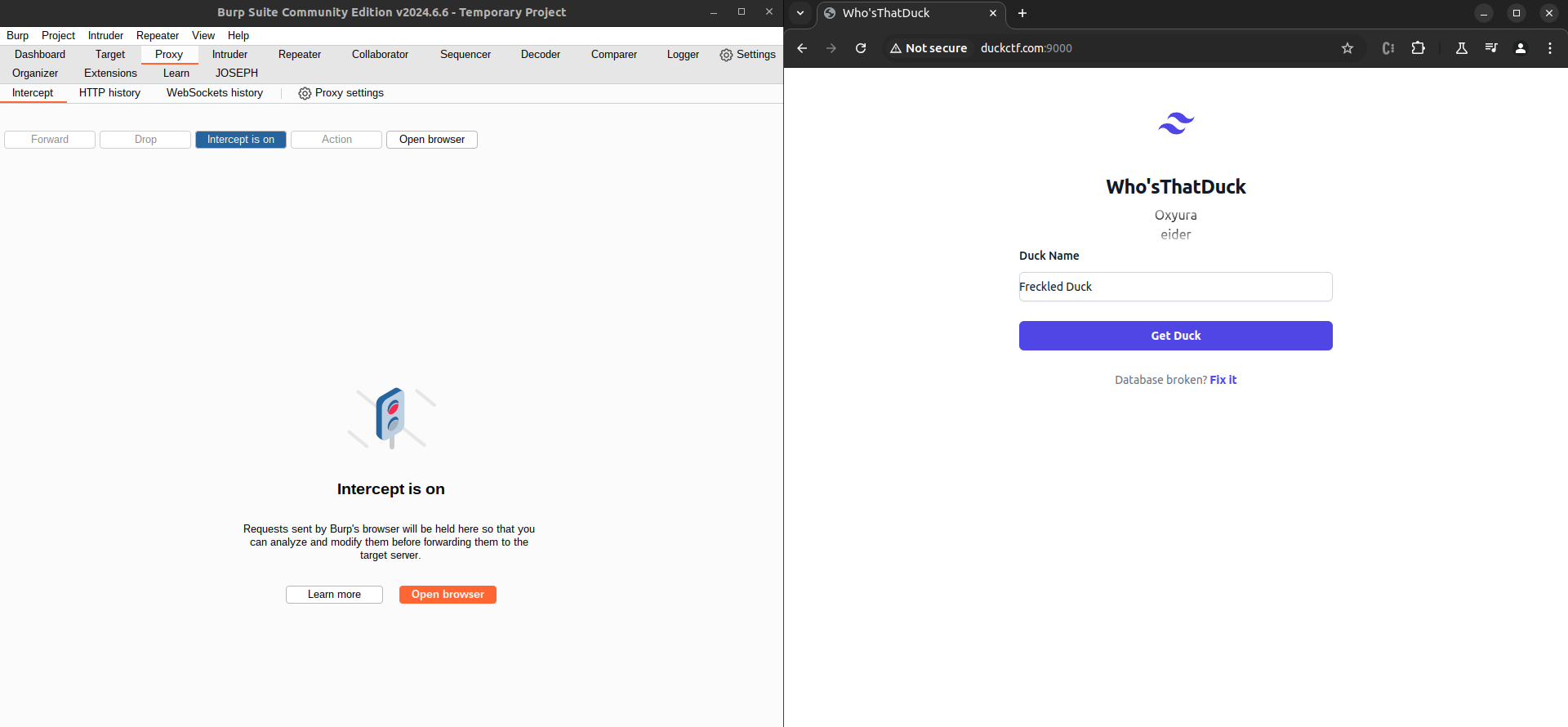The image size is (1568, 727).
Task: Bookmark this page with the star icon
Action: coord(1347,48)
